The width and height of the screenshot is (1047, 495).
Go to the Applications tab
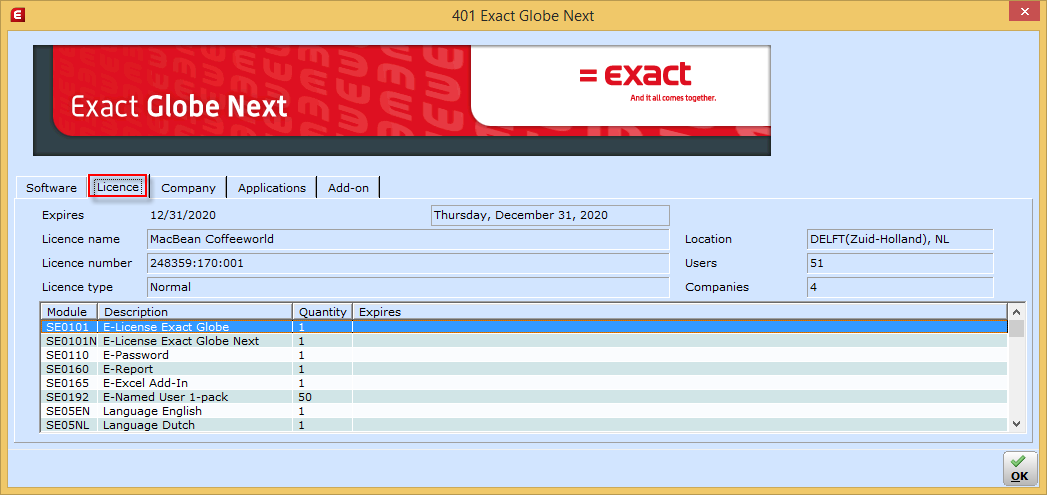pyautogui.click(x=272, y=188)
